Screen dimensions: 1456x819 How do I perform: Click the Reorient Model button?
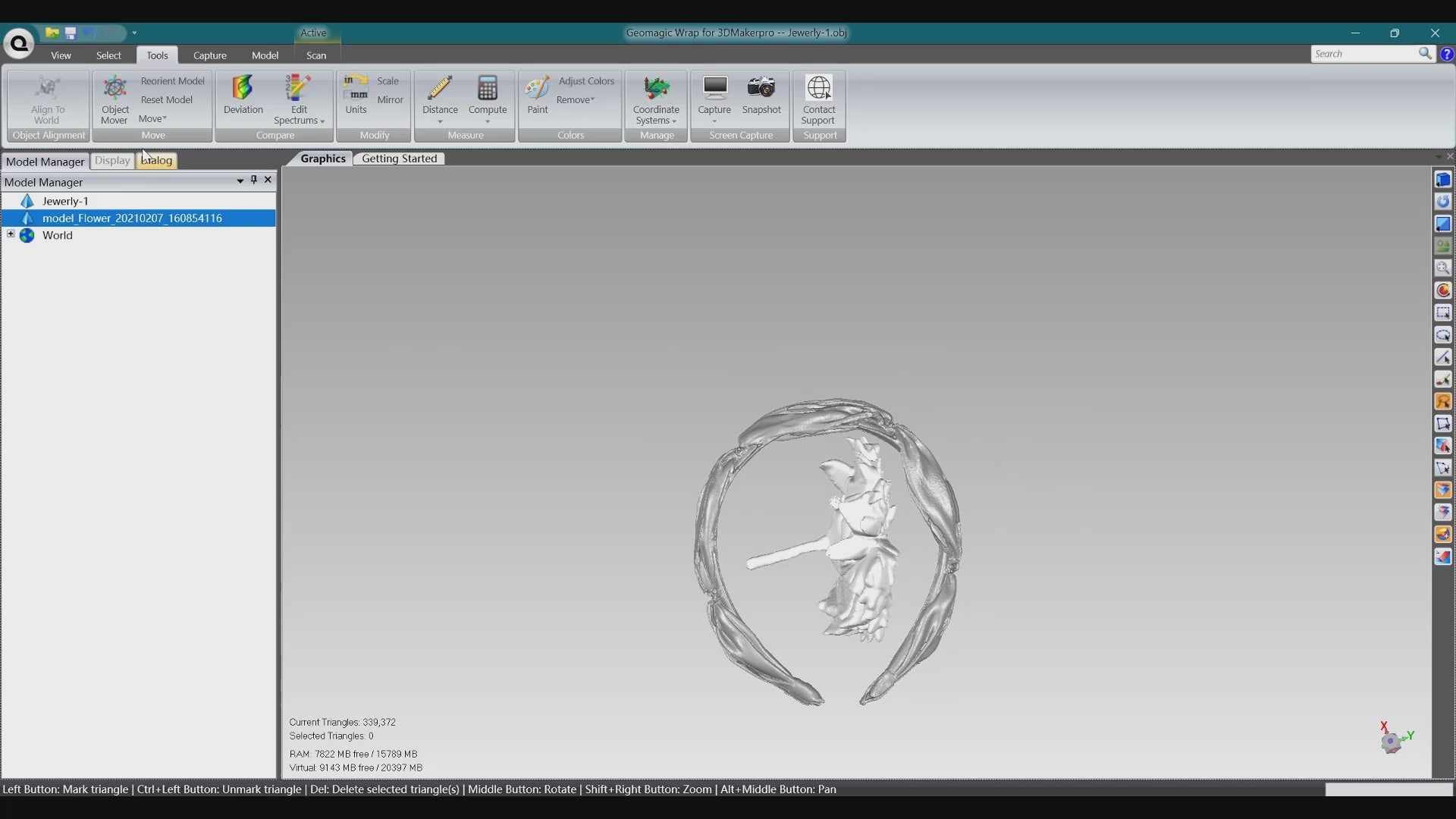click(x=172, y=81)
